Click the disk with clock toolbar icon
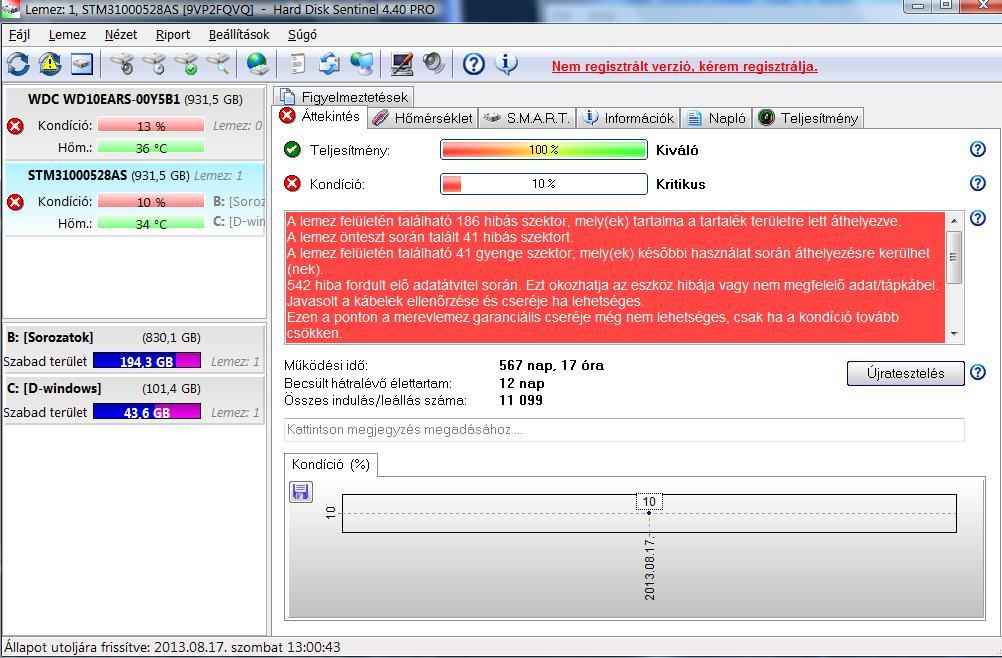This screenshot has height=658, width=1002. coord(154,64)
